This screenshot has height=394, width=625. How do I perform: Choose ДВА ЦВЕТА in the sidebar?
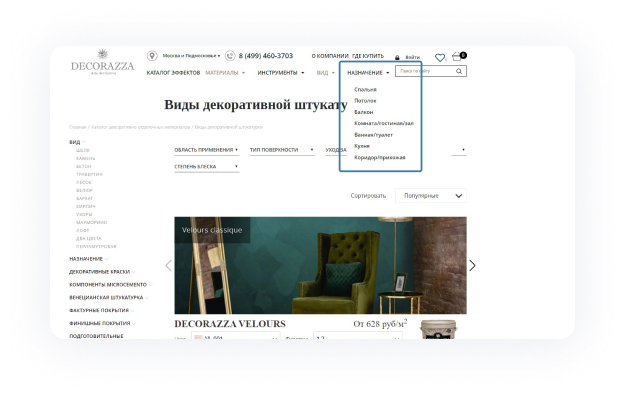88,238
